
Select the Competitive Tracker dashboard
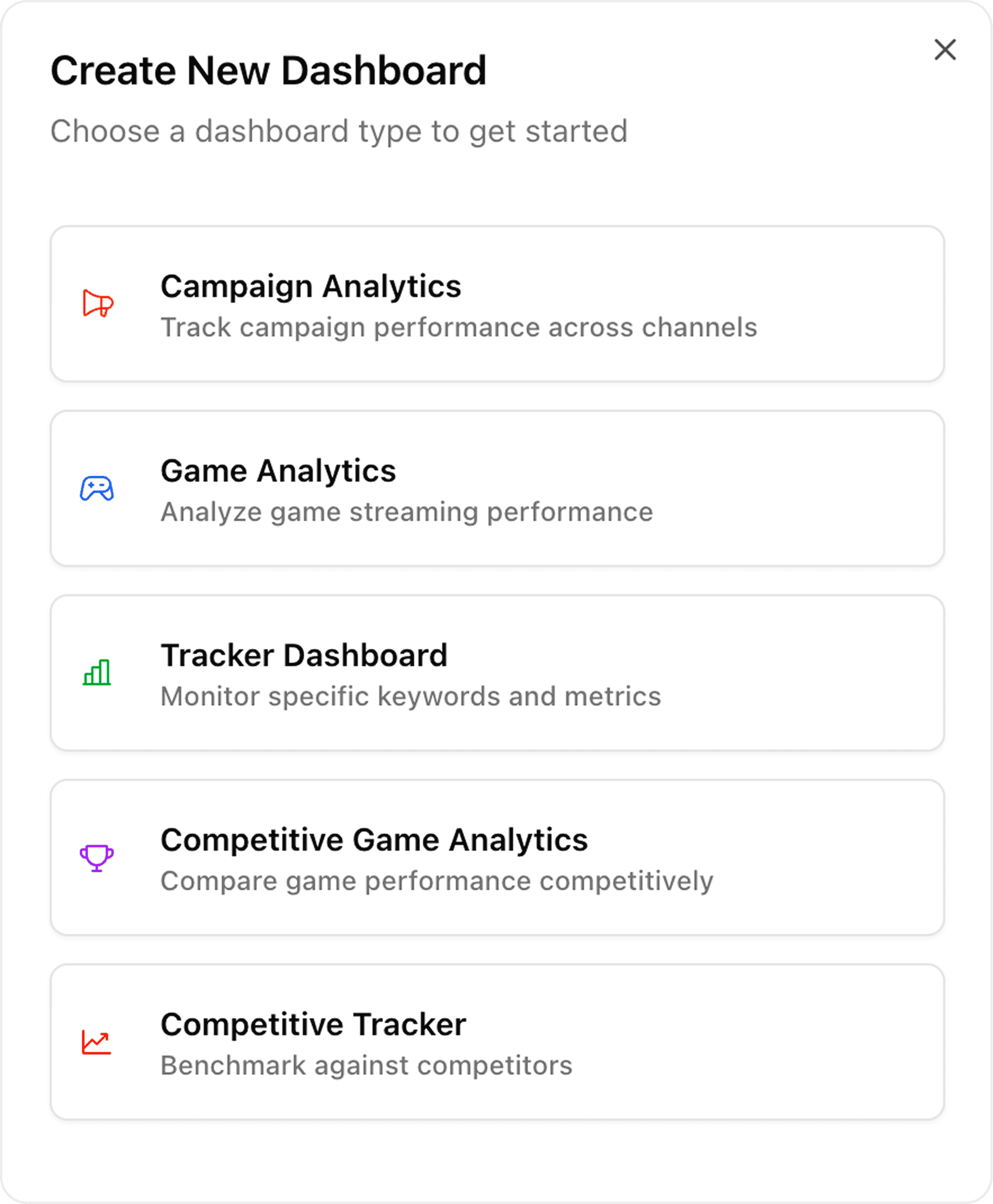496,1042
